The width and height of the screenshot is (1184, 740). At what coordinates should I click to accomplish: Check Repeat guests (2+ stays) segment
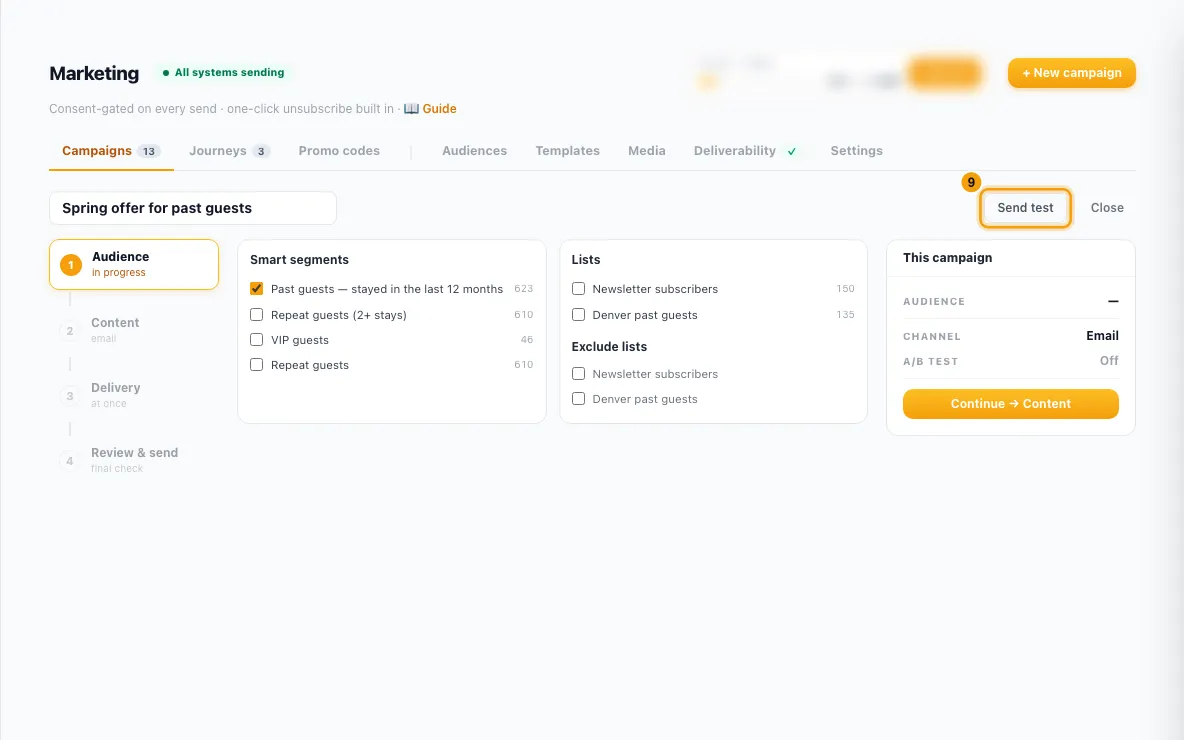(x=257, y=315)
